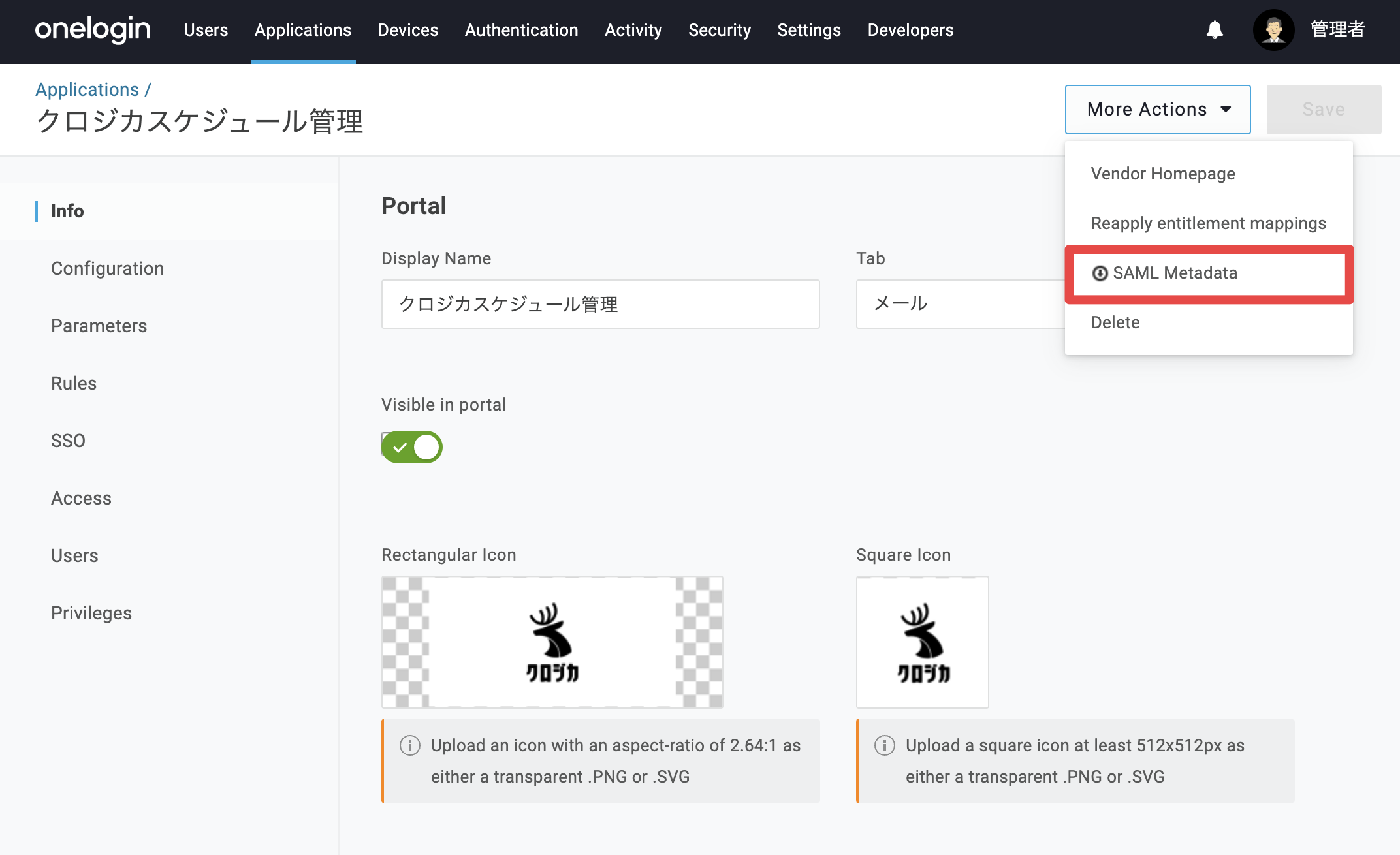Viewport: 1400px width, 855px height.
Task: Select the square Kurojica icon image
Action: [922, 642]
